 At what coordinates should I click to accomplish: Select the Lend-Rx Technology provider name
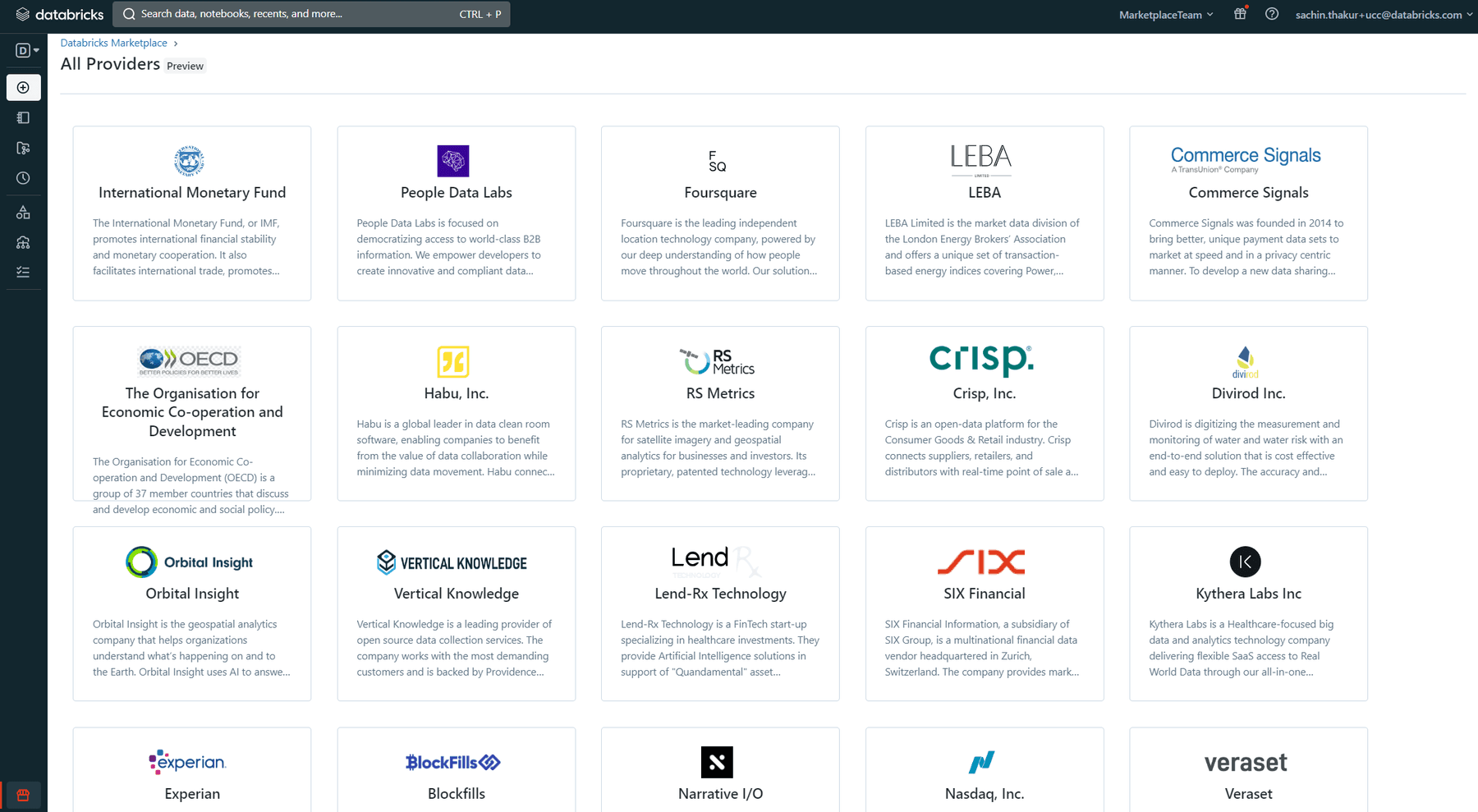(x=720, y=594)
